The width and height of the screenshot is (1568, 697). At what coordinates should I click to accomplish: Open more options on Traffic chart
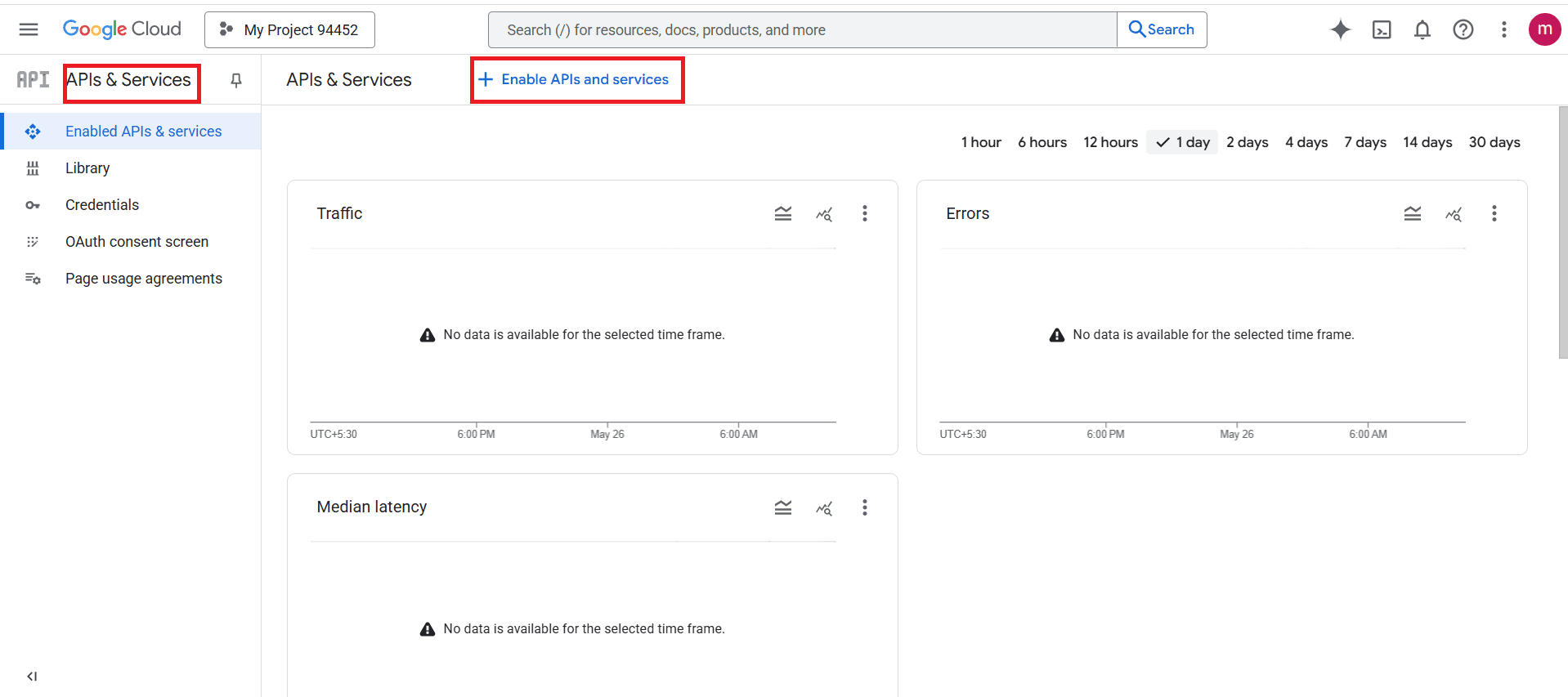click(x=864, y=213)
